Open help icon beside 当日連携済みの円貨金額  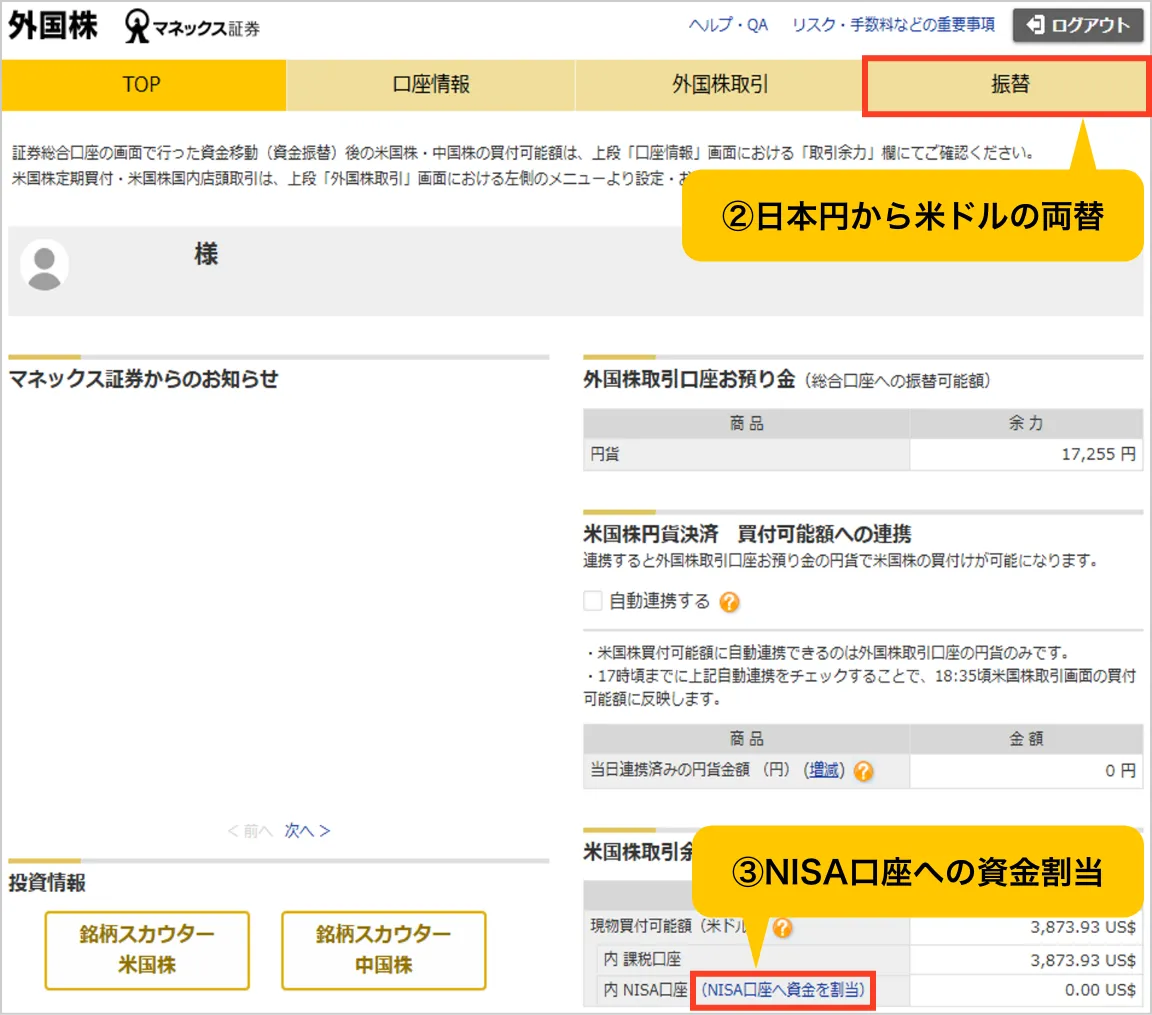point(863,771)
